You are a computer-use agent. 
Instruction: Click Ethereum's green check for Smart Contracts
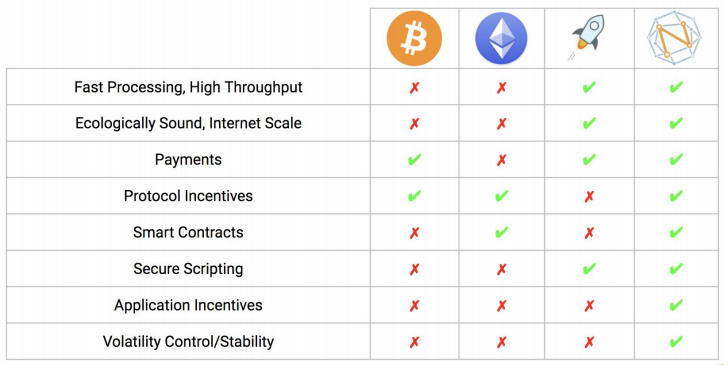pyautogui.click(x=501, y=232)
